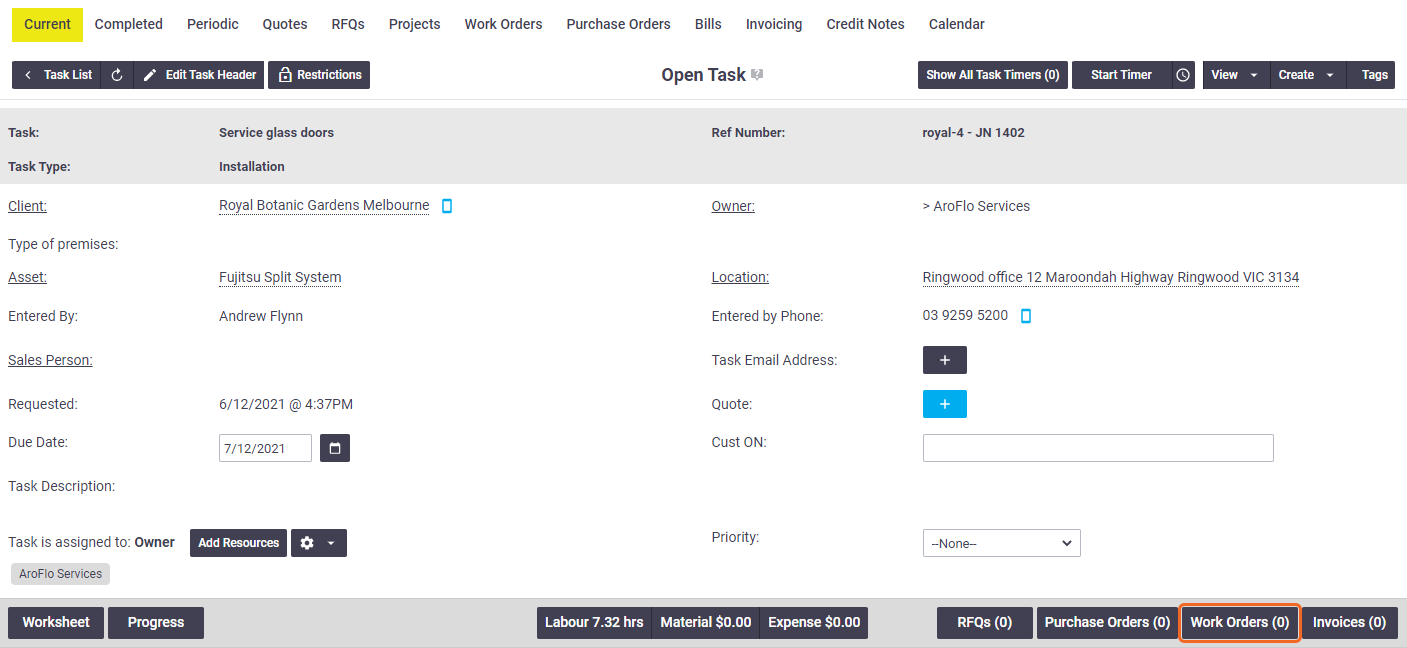Select the RFQs tab
This screenshot has height=648, width=1407.
[x=348, y=24]
